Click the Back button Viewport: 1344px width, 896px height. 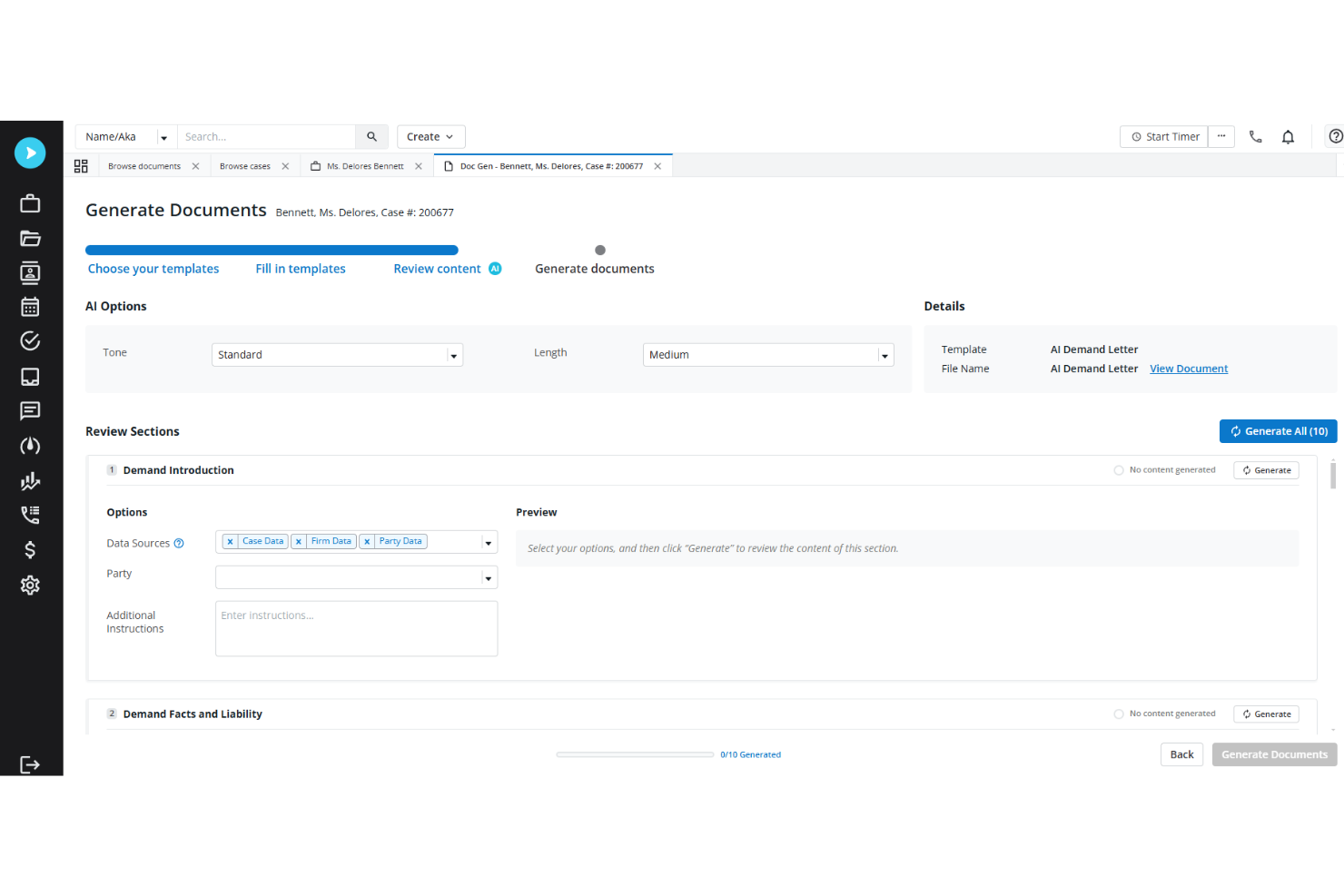pyautogui.click(x=1181, y=754)
